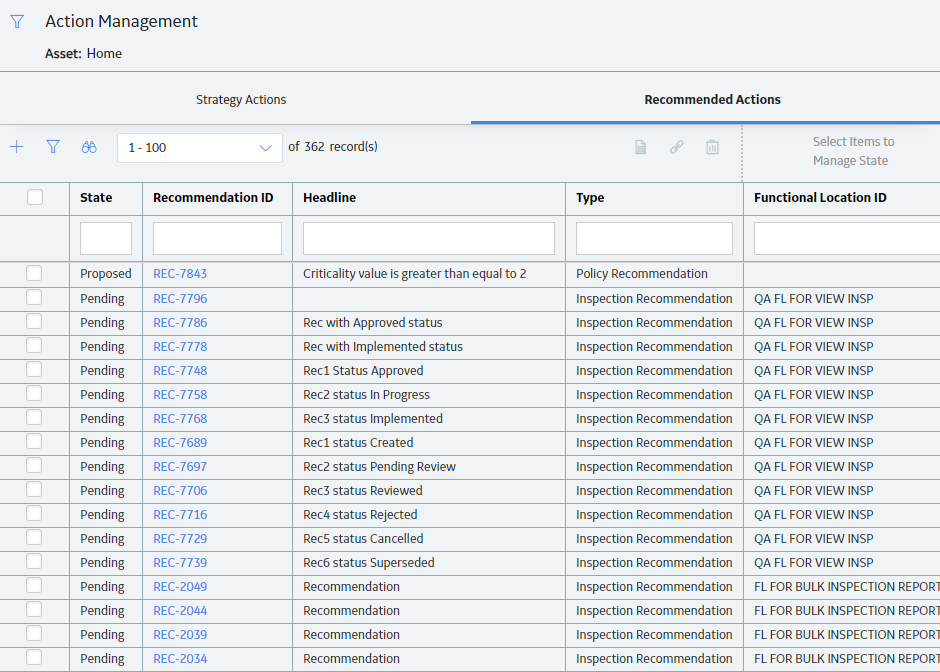Click the Recommendation ID filter box
Screen dimensions: 940x672
(x=217, y=239)
